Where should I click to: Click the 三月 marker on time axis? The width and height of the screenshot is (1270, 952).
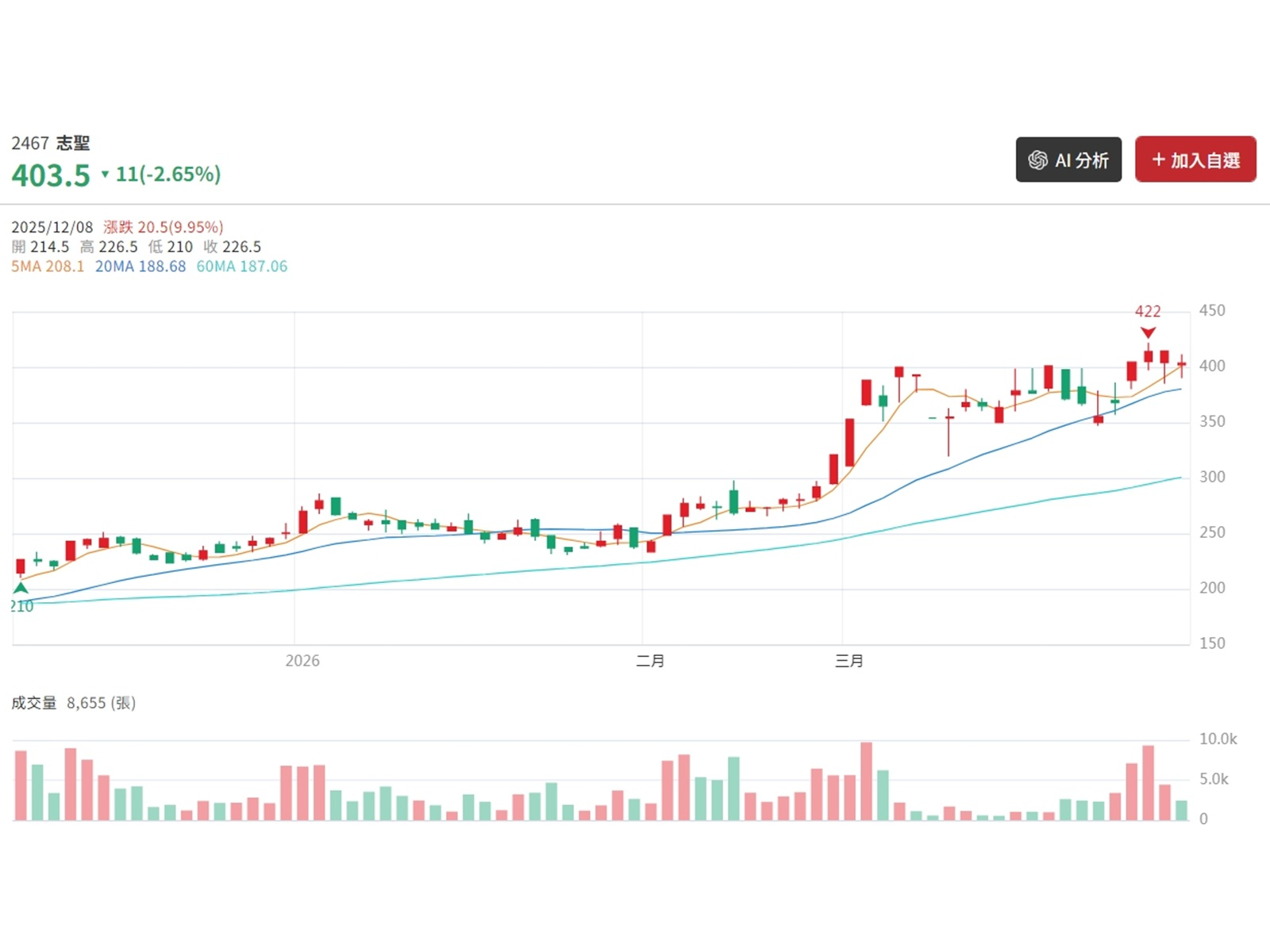point(849,661)
